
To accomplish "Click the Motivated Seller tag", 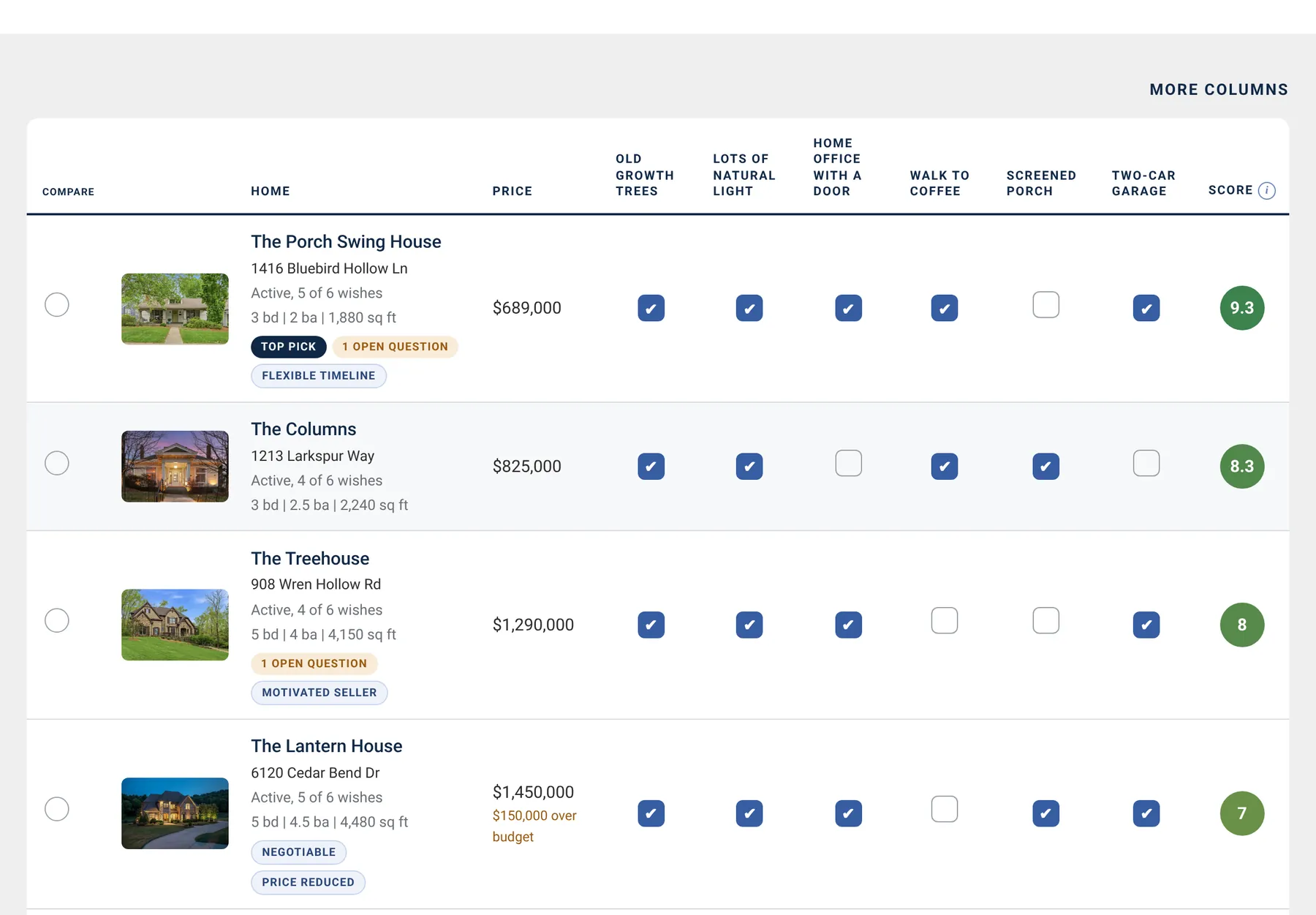I will click(319, 693).
